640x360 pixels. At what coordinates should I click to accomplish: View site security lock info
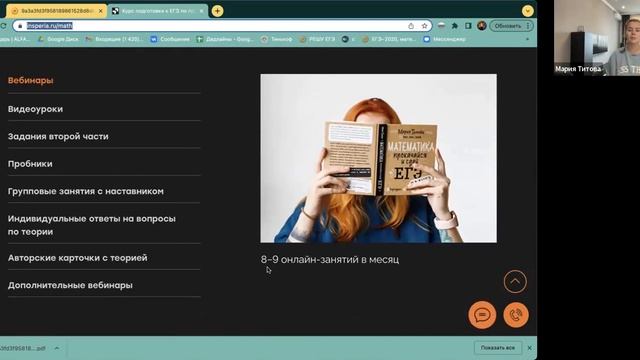(20, 26)
